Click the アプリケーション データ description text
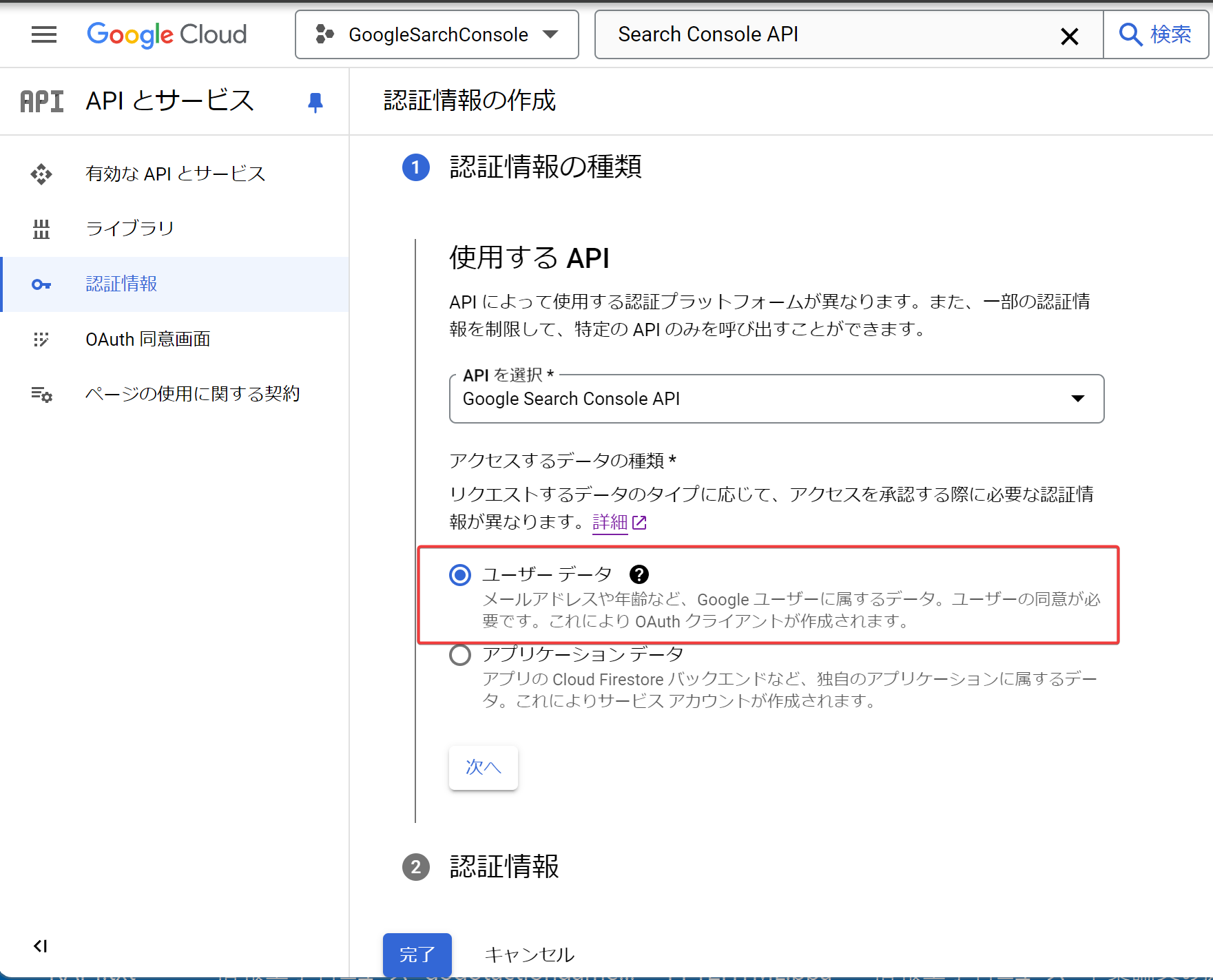 point(790,690)
